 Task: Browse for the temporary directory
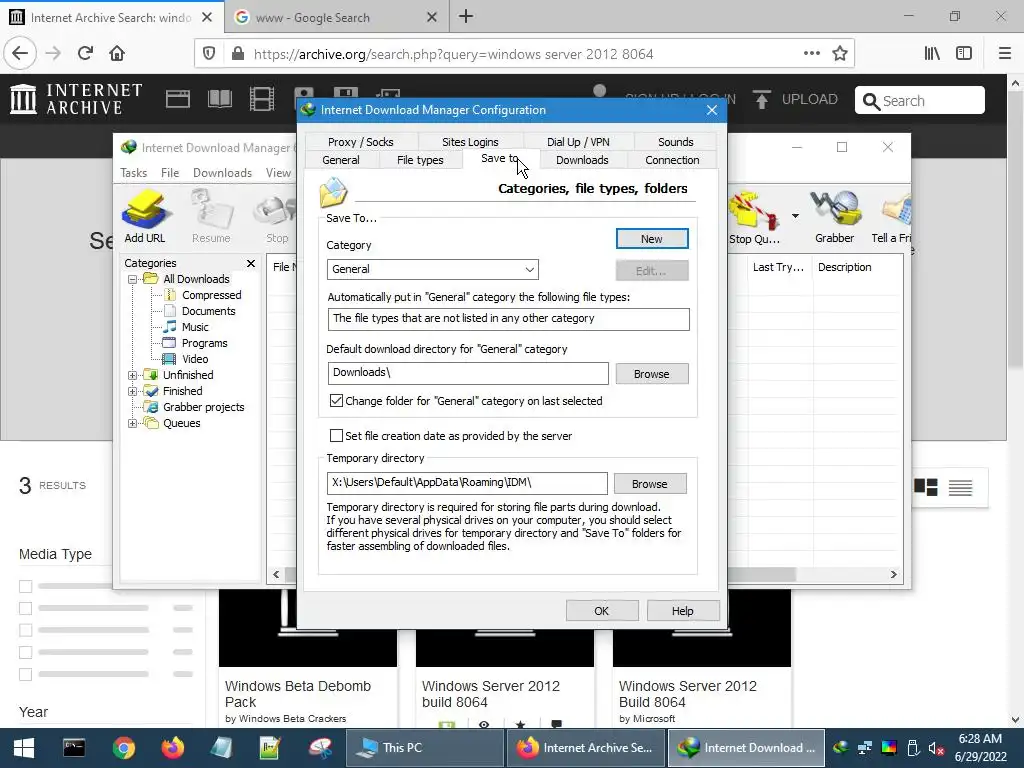click(x=650, y=484)
